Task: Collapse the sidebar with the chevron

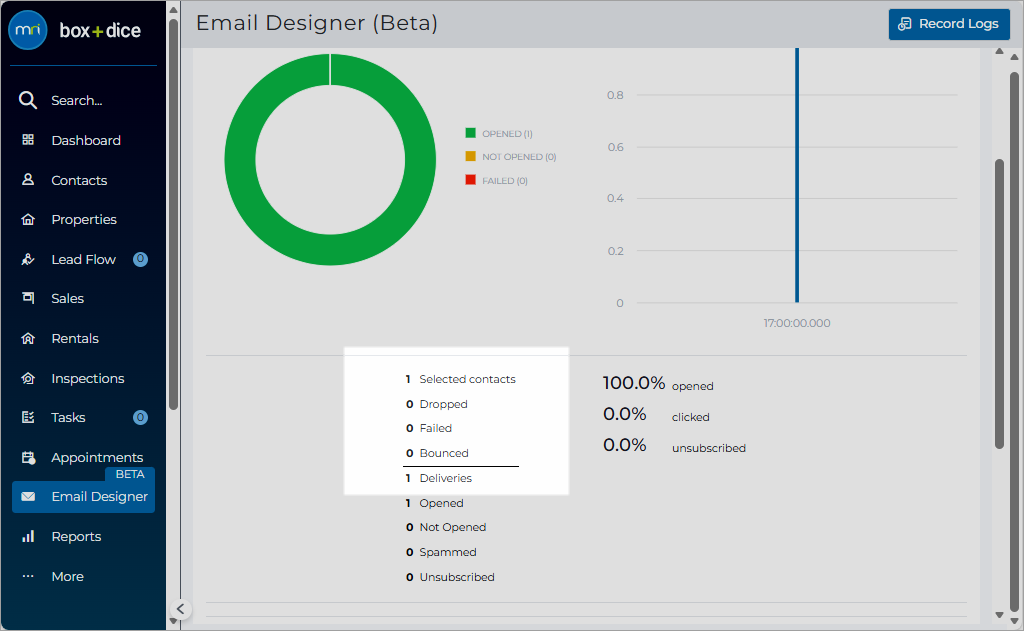Action: click(x=180, y=609)
